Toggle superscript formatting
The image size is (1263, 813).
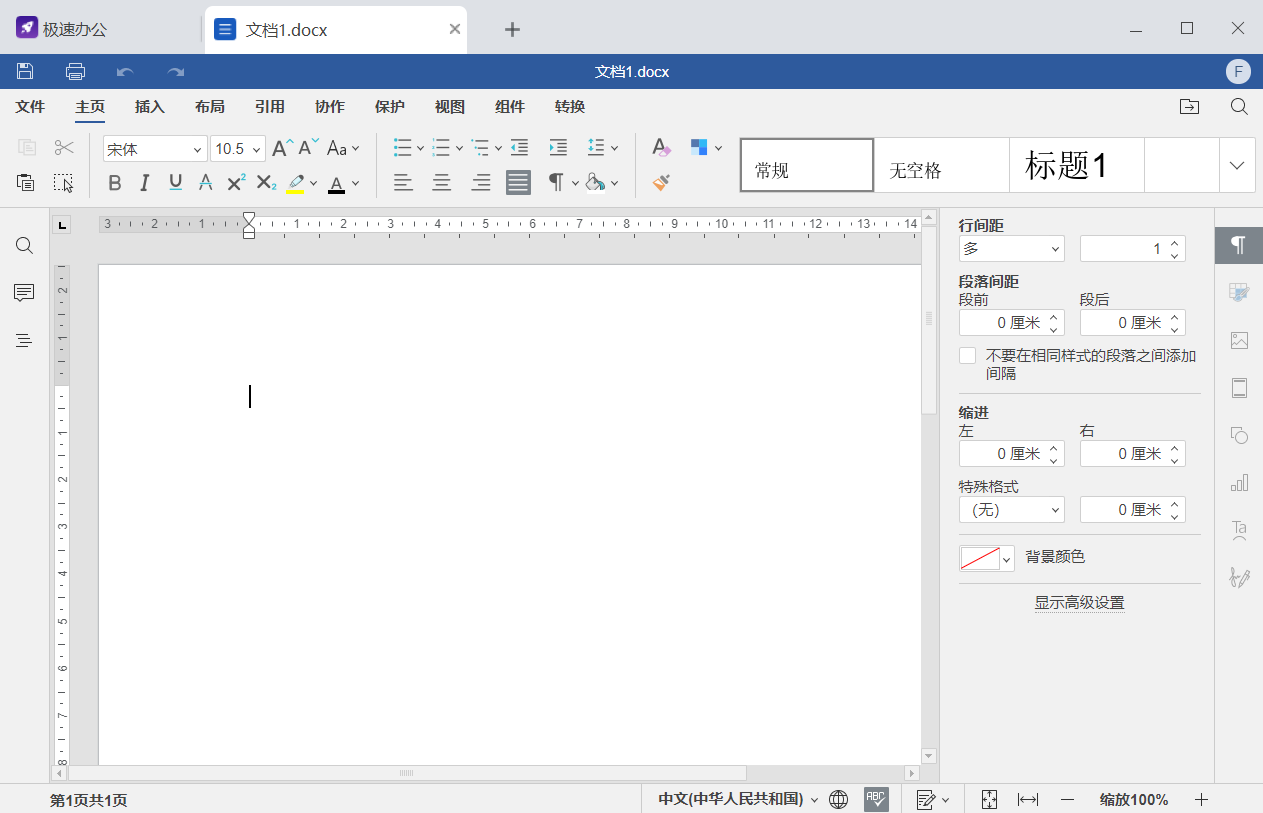[x=236, y=182]
